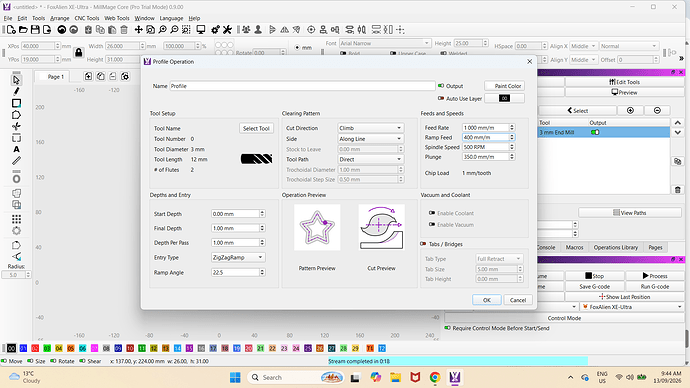Toggle the Shear switch in the status bar

point(82,361)
